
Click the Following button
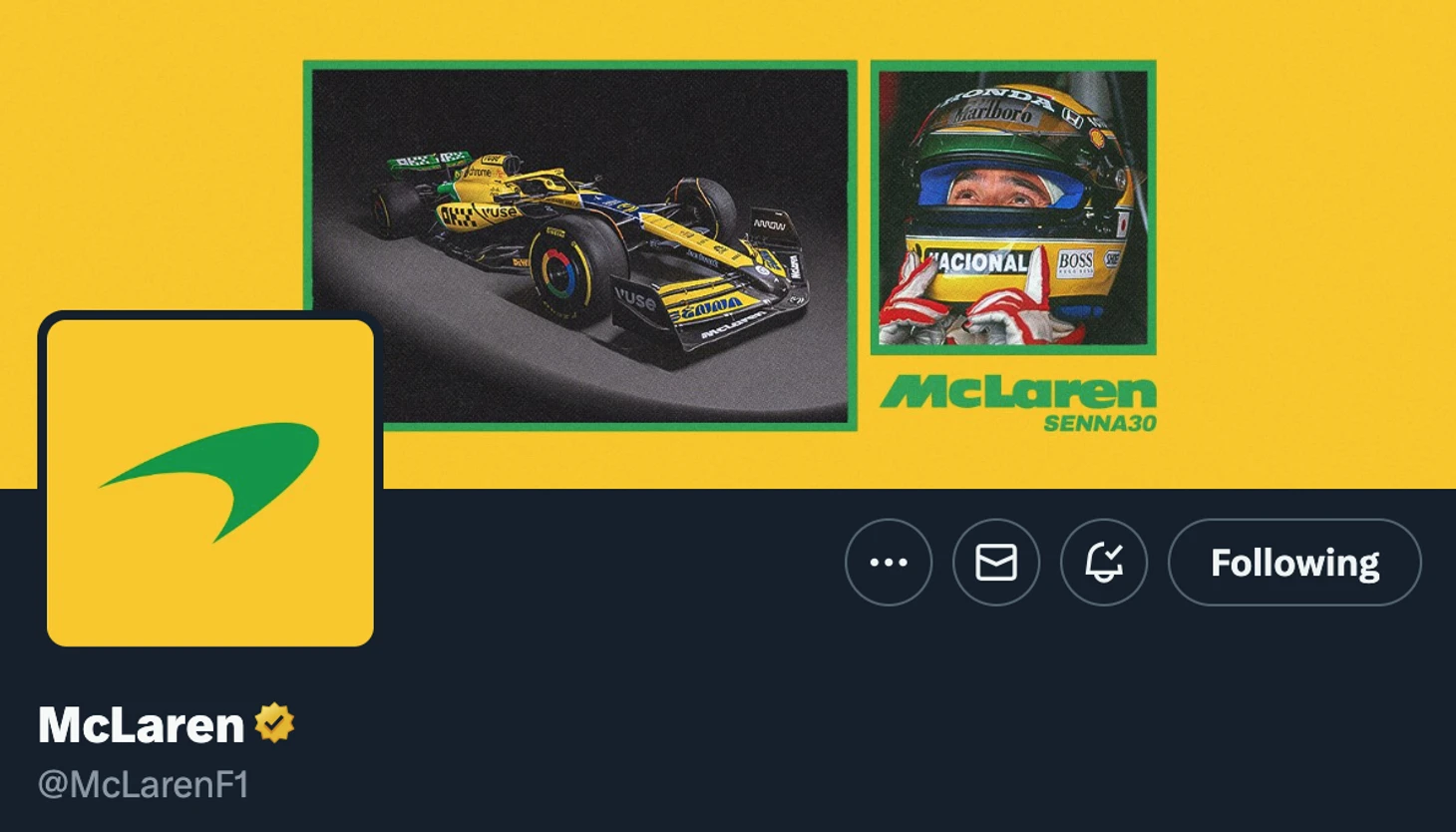pyautogui.click(x=1294, y=562)
